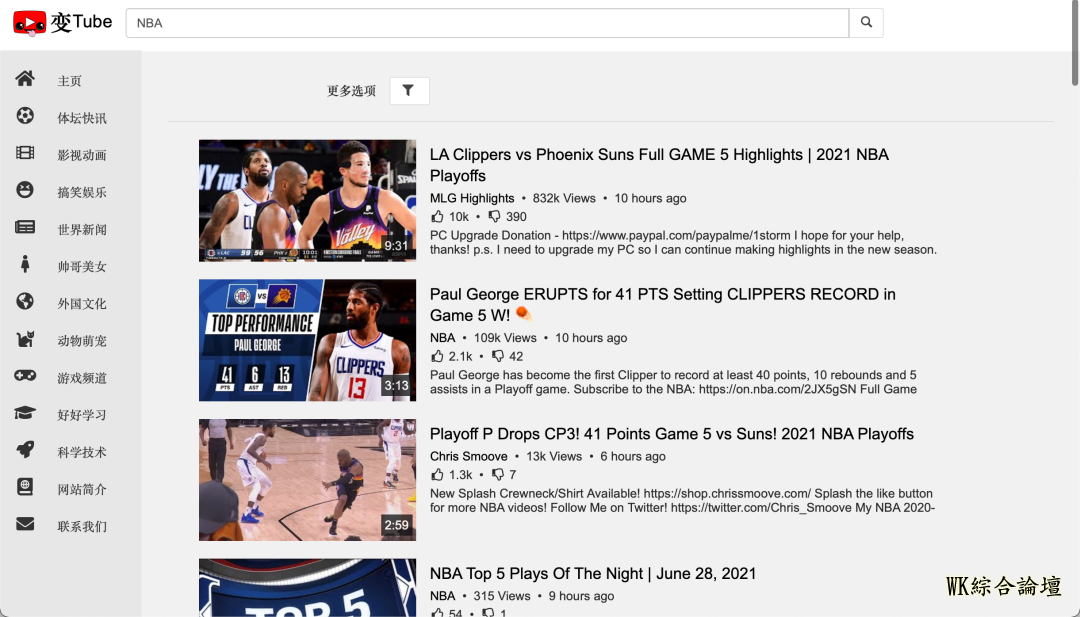This screenshot has height=617, width=1080.
Task: Open the 好好学习 sidebar category
Action: coord(82,416)
